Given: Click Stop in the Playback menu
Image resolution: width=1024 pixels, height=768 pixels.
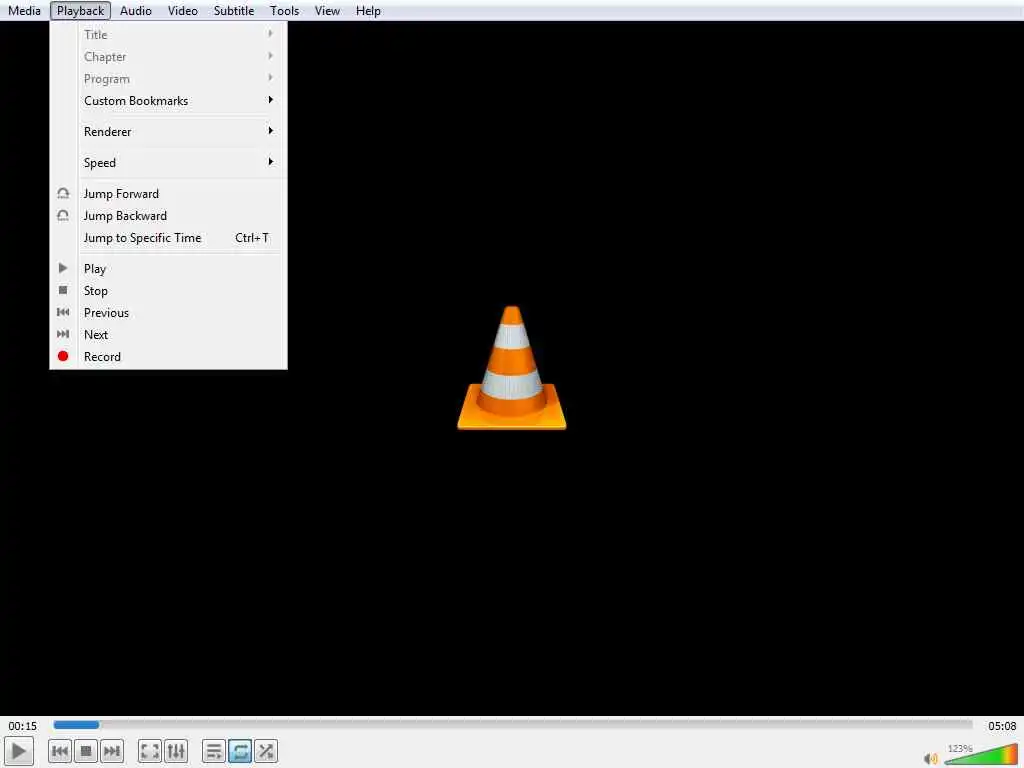Looking at the screenshot, I should pos(168,291).
